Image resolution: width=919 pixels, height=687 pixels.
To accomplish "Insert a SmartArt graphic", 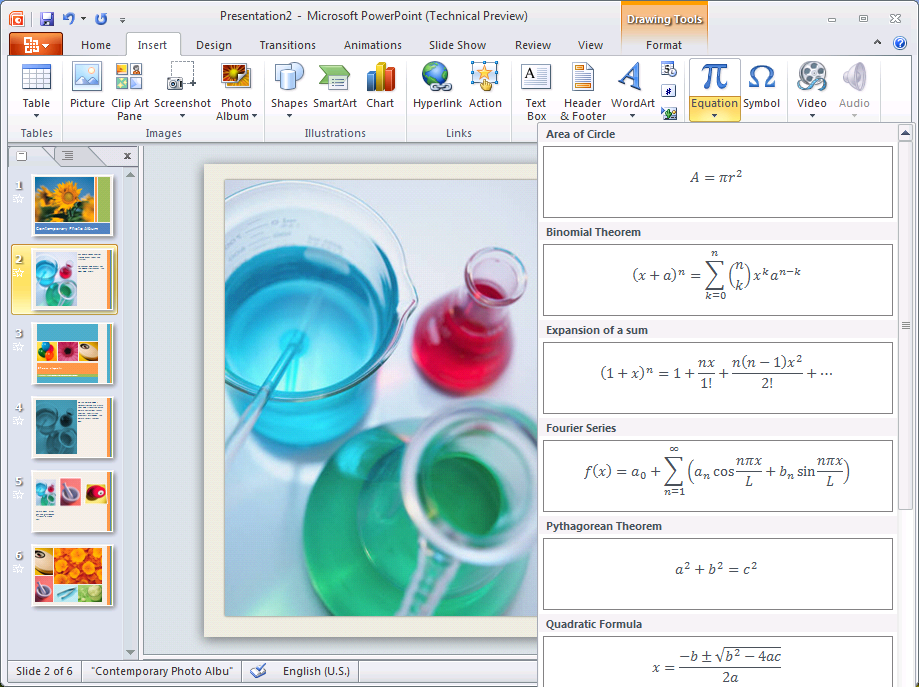I will [x=335, y=86].
